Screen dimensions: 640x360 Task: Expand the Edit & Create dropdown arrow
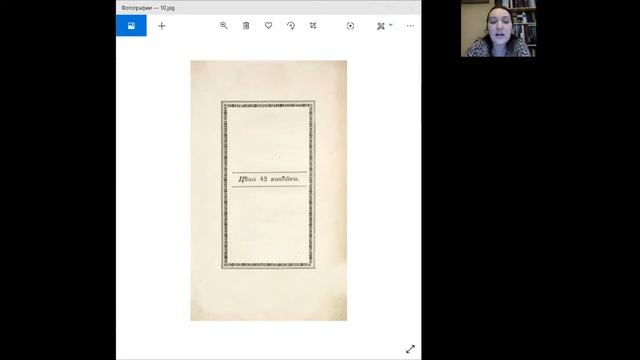click(391, 25)
